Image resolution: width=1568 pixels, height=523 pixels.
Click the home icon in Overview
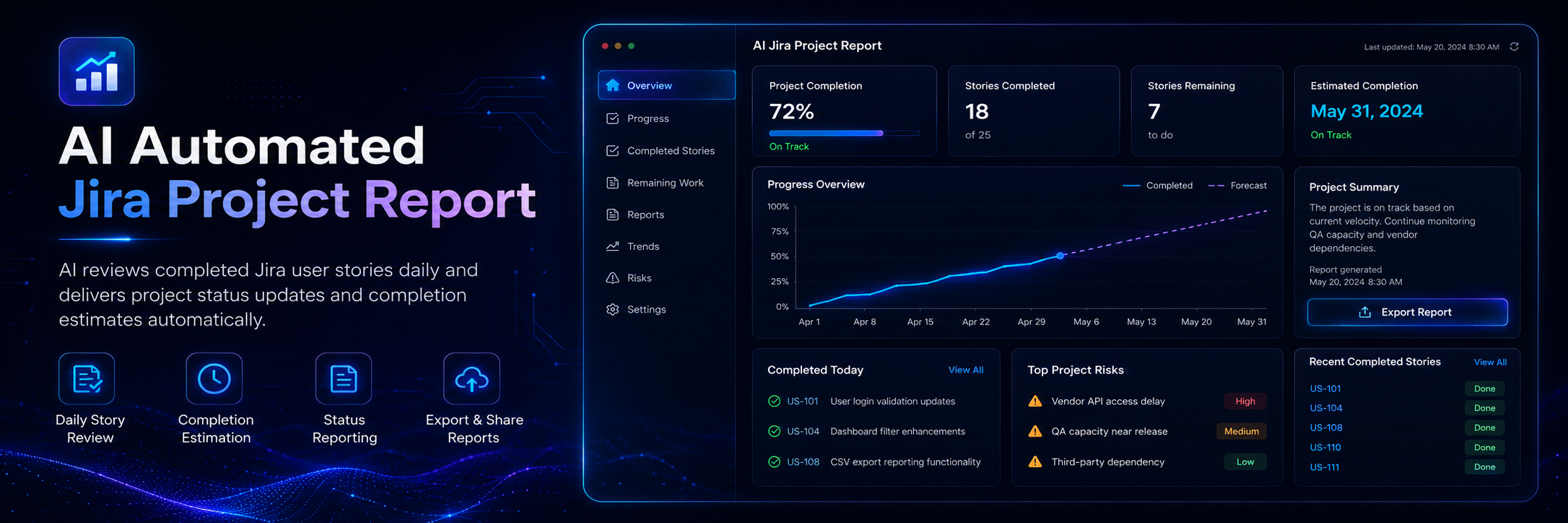click(x=613, y=85)
